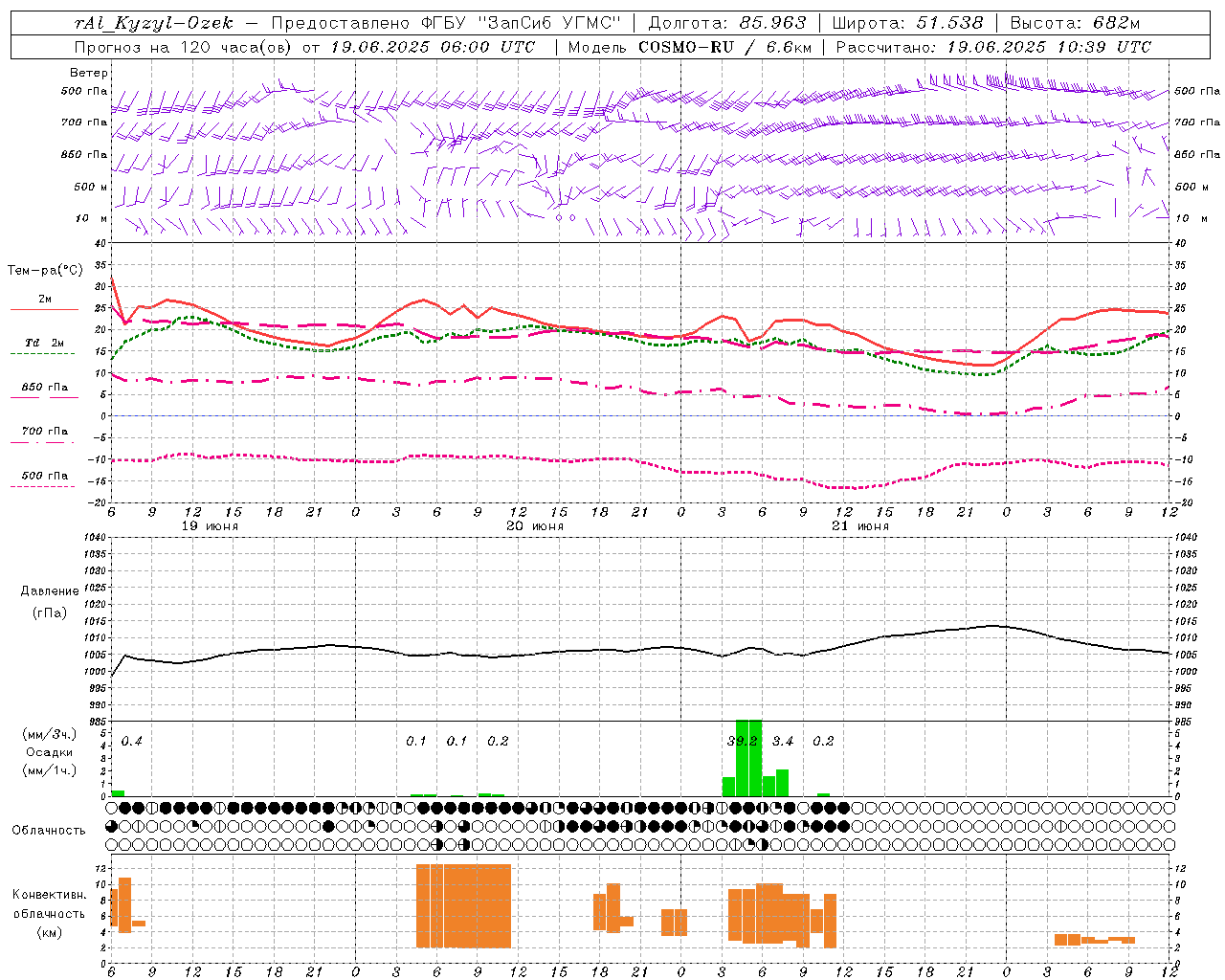Click the provider text ФГБУ "ЗапСиб УГМС"
The image size is (1225, 980).
point(521,23)
